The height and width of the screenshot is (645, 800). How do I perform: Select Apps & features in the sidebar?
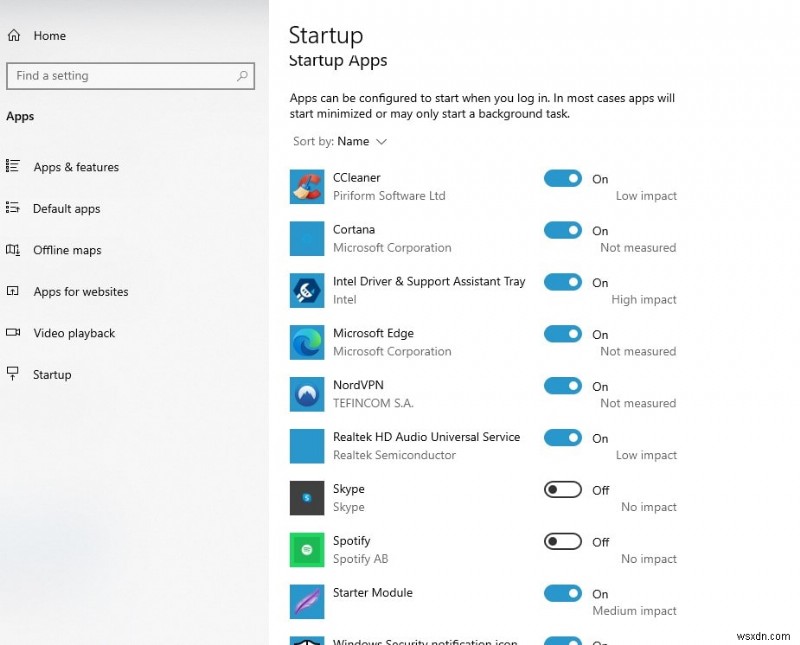76,167
